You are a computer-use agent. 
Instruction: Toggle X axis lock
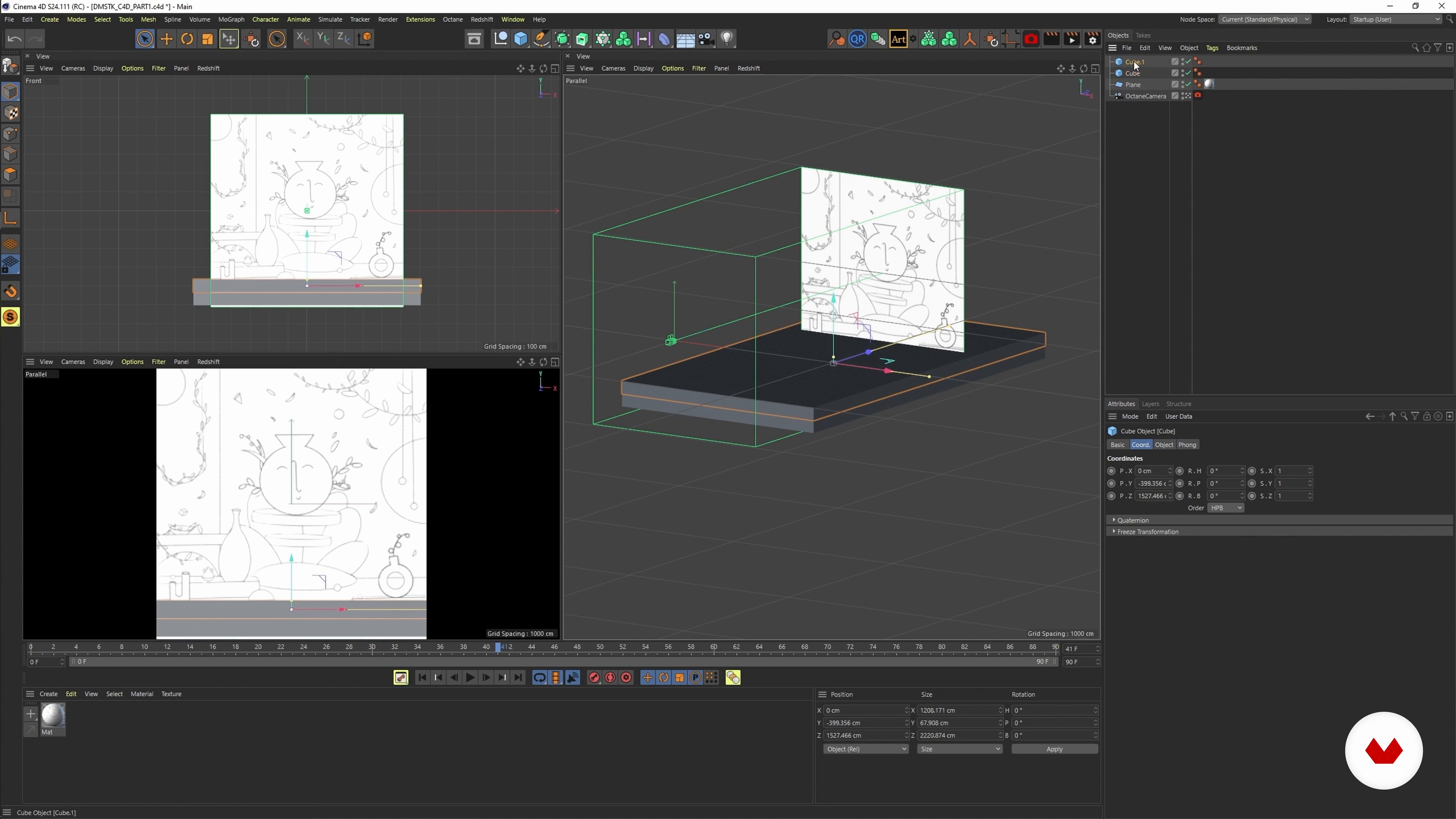[x=303, y=39]
